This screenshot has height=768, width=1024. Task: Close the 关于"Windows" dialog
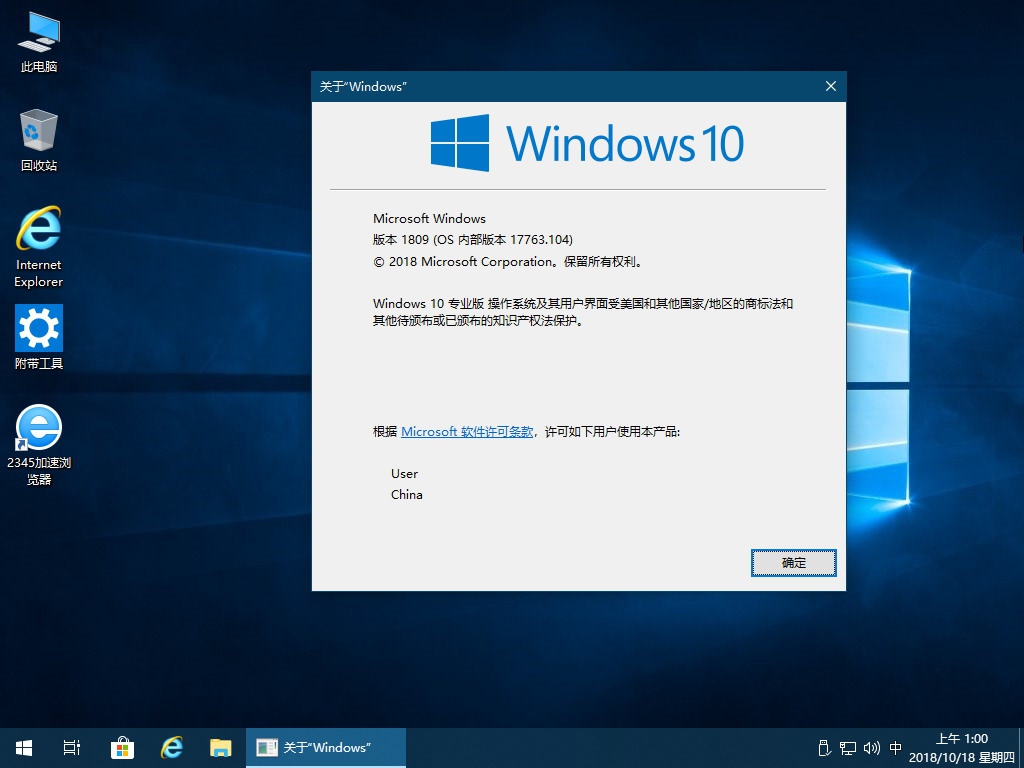(831, 86)
